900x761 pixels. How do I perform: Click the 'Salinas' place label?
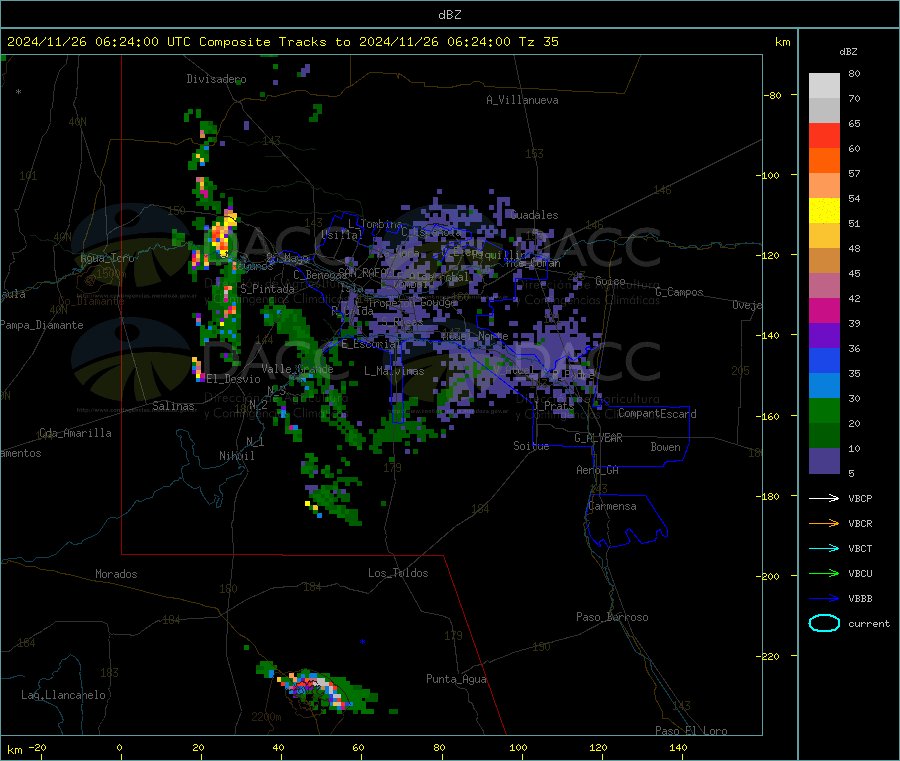click(173, 406)
